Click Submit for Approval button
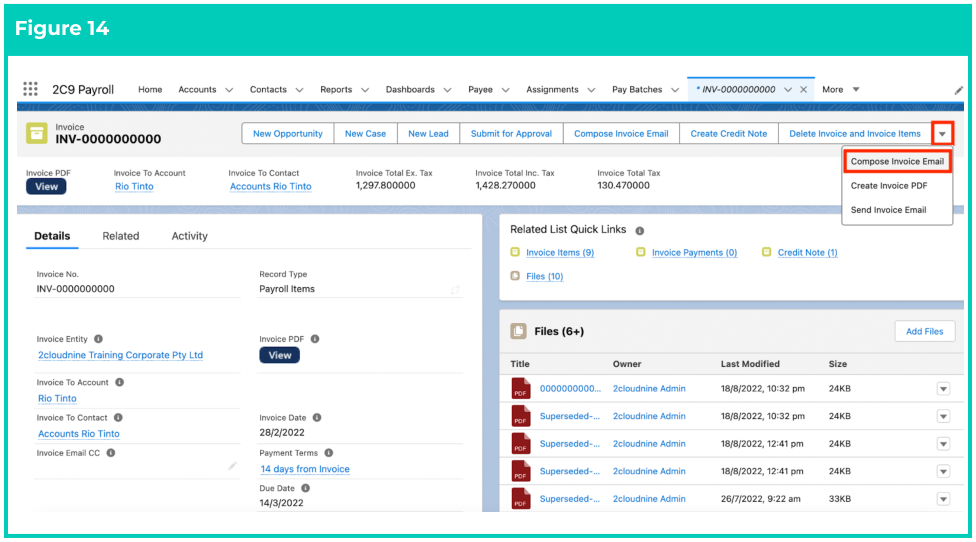 511,134
